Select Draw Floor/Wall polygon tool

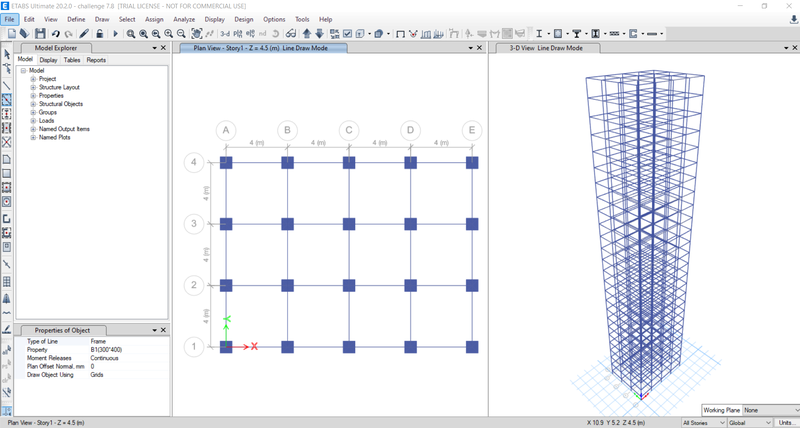click(x=7, y=159)
